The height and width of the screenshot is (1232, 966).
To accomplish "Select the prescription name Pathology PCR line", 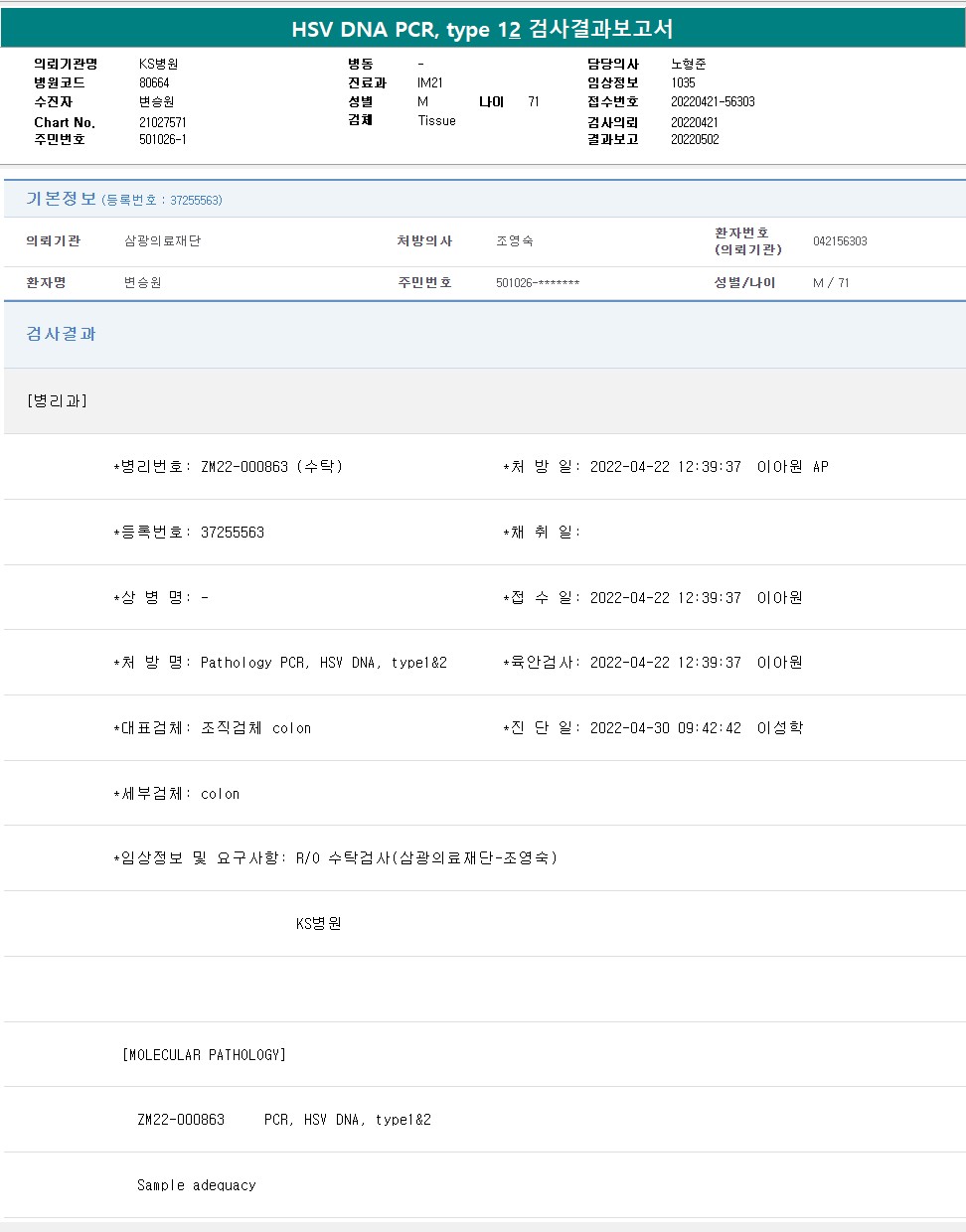I will click(323, 663).
